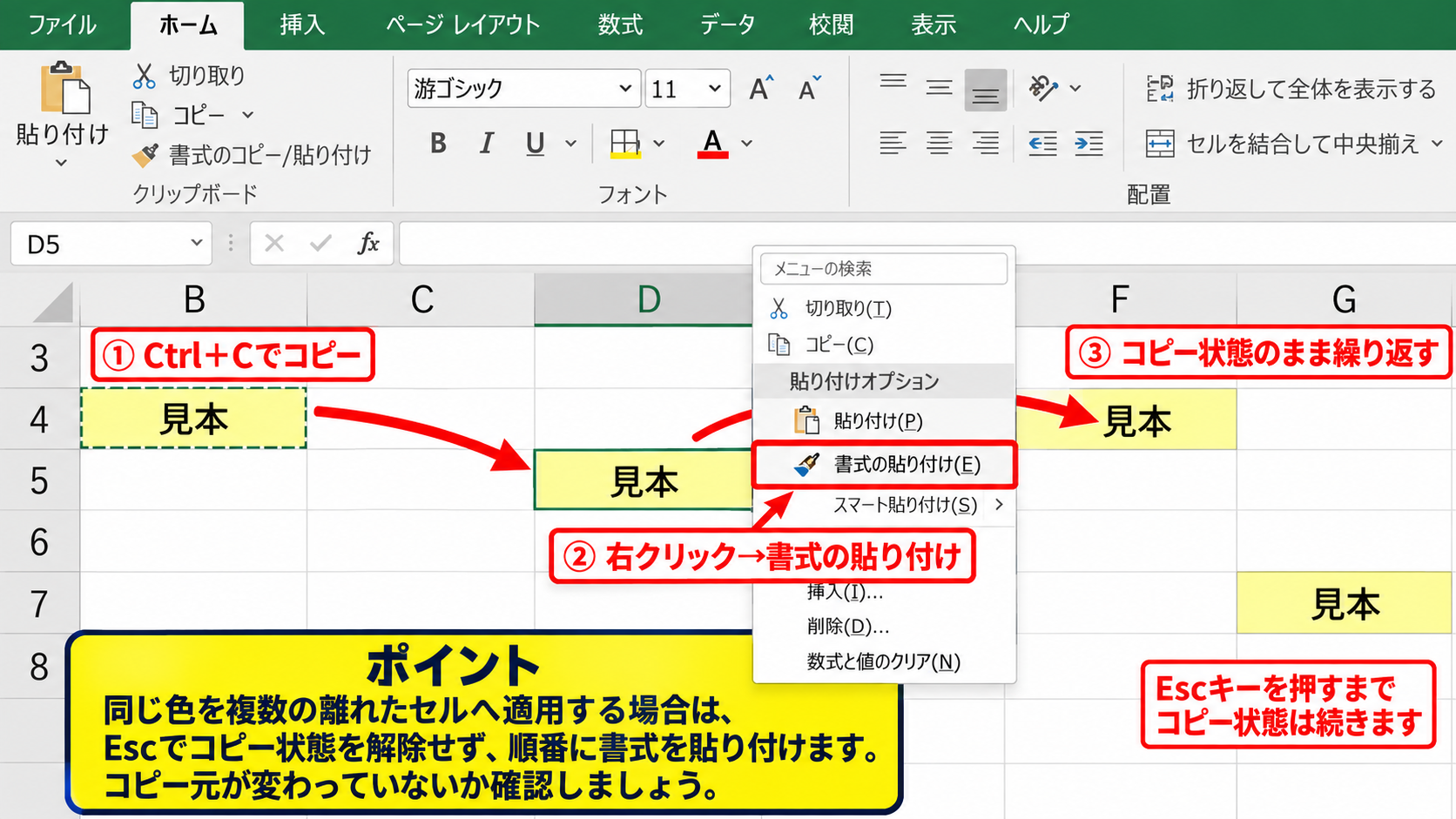Click the メニューの検索 search field
Viewport: 1456px width, 819px height.
point(884,268)
